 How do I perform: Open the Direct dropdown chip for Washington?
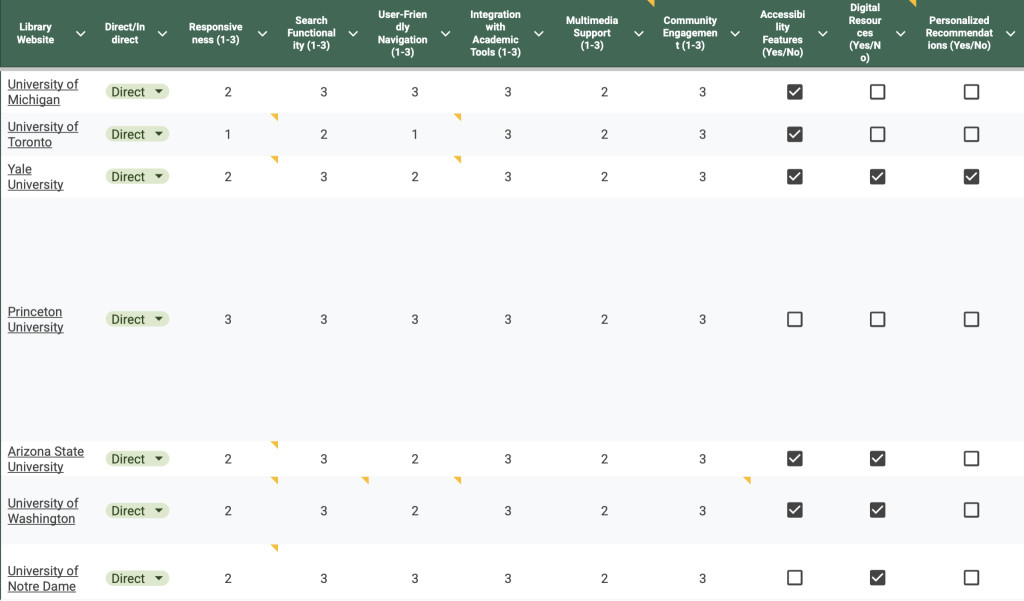137,510
